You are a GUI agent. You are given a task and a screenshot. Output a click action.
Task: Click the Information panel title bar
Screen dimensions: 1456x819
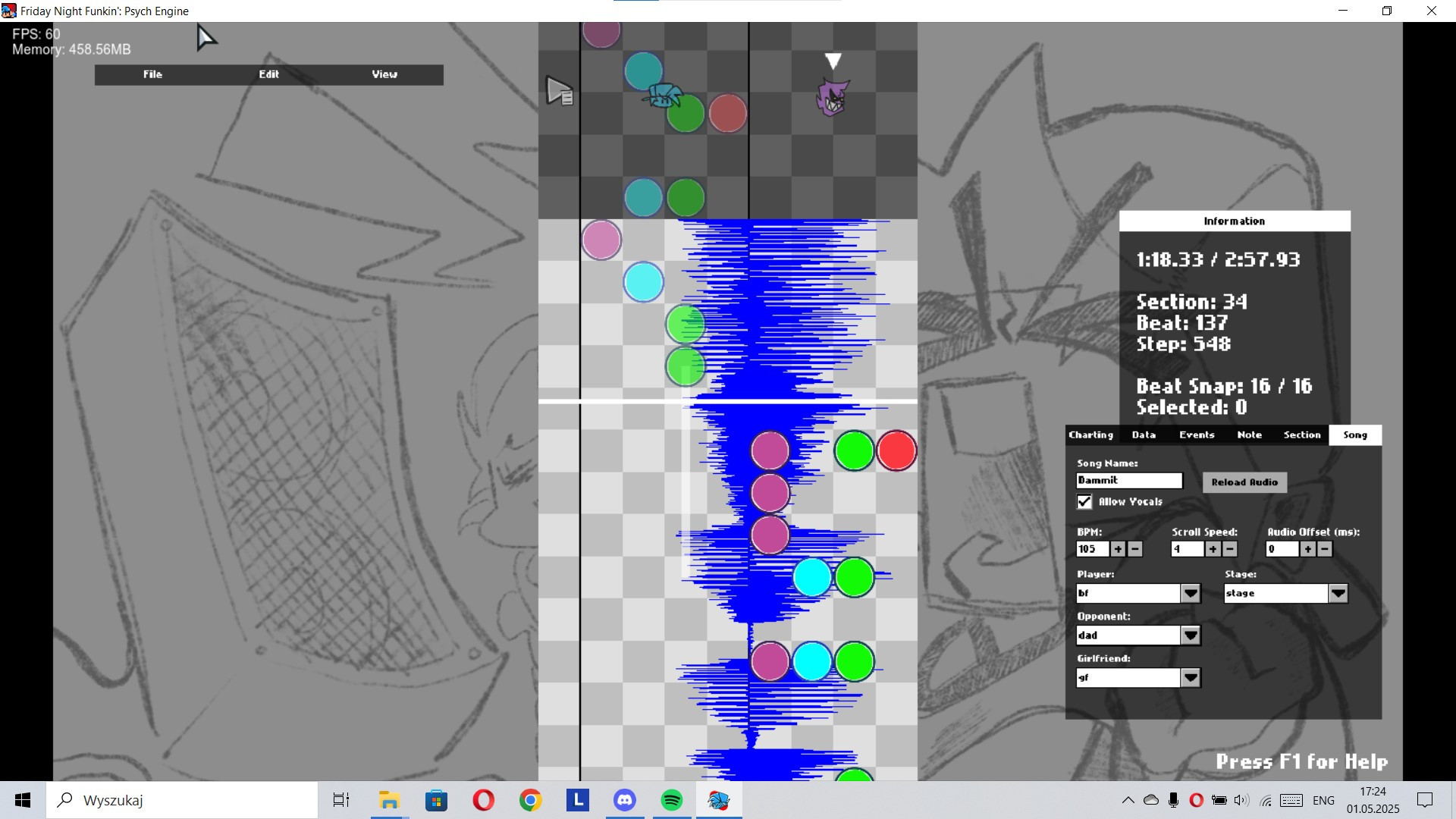click(x=1235, y=221)
